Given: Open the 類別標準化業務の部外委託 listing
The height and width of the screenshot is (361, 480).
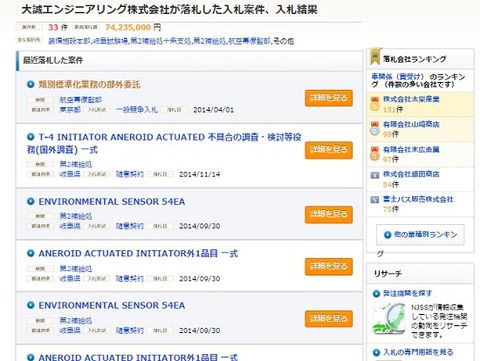Looking at the screenshot, I should point(89,84).
